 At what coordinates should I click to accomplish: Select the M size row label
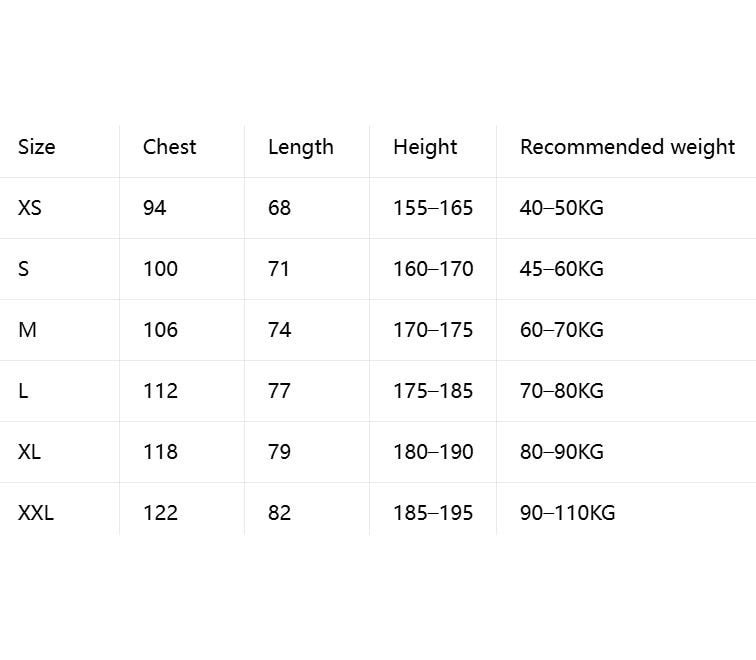27,330
